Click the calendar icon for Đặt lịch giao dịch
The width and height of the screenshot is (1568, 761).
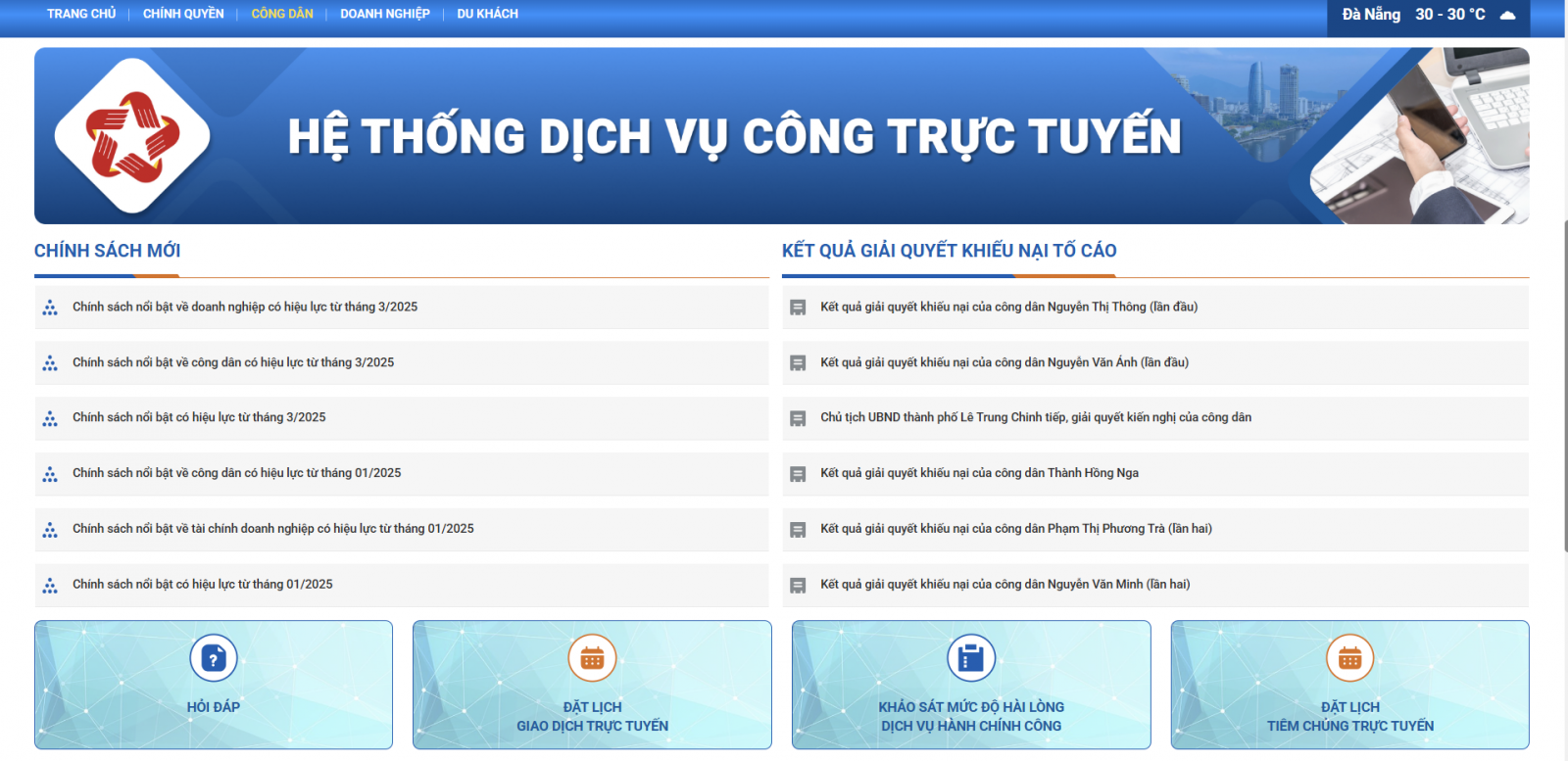click(x=592, y=658)
